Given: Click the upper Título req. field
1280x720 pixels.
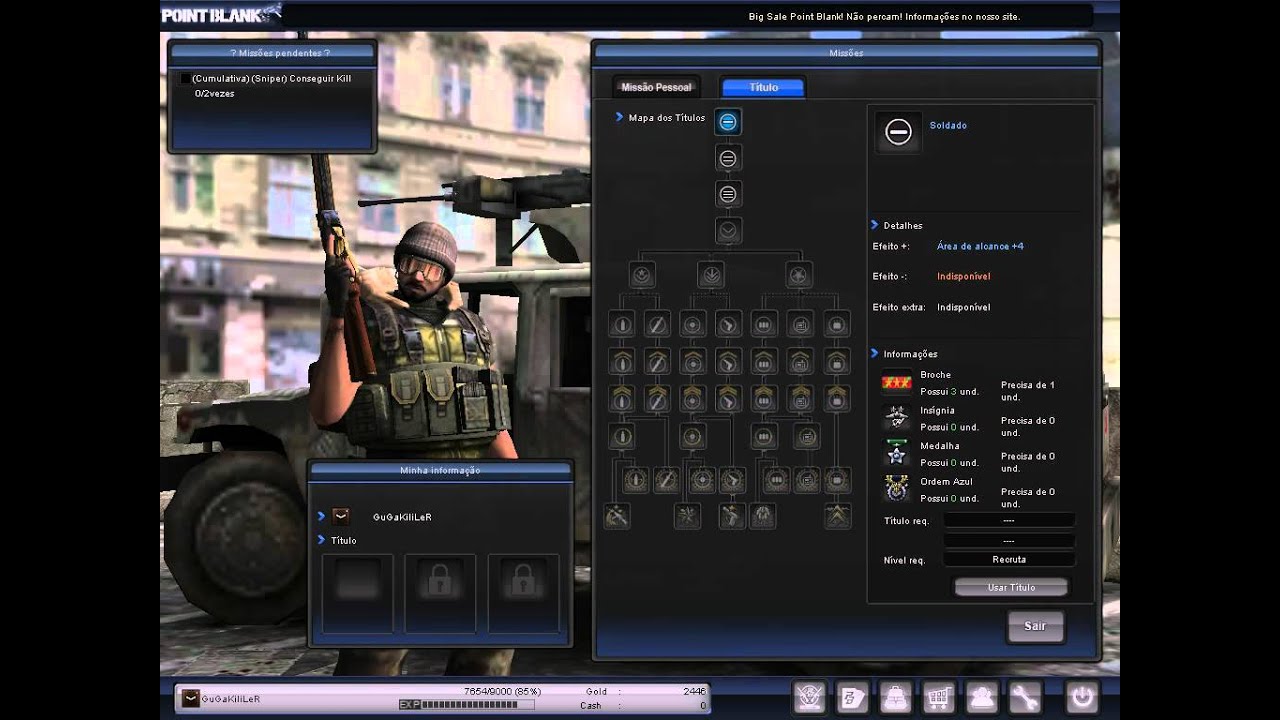Looking at the screenshot, I should coord(1009,520).
